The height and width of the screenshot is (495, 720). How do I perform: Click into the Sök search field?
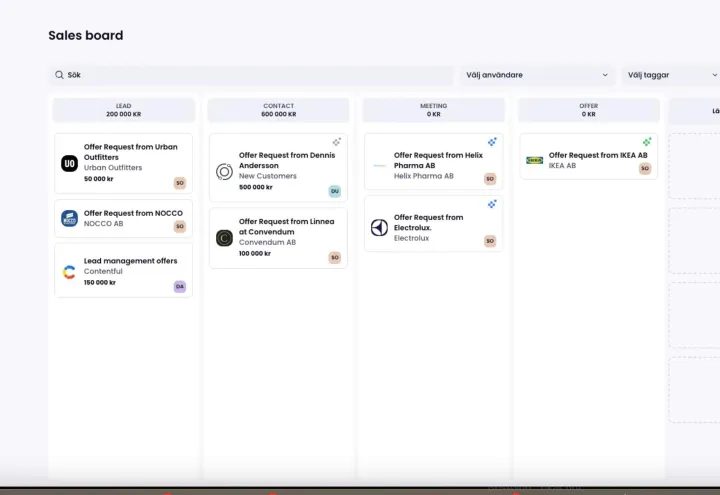pyautogui.click(x=251, y=75)
